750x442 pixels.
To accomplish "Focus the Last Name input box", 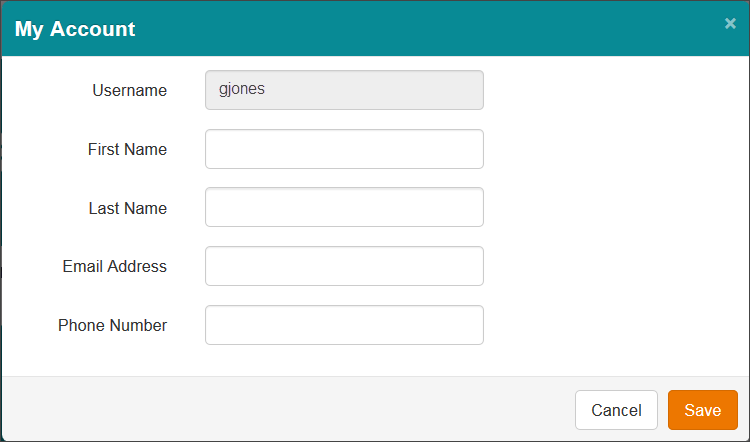I will pos(344,207).
